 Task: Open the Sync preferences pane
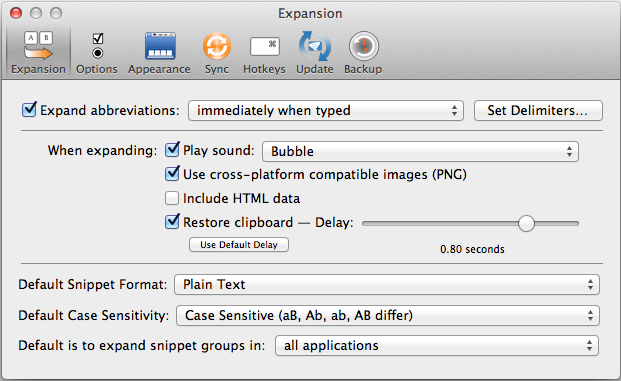(217, 52)
